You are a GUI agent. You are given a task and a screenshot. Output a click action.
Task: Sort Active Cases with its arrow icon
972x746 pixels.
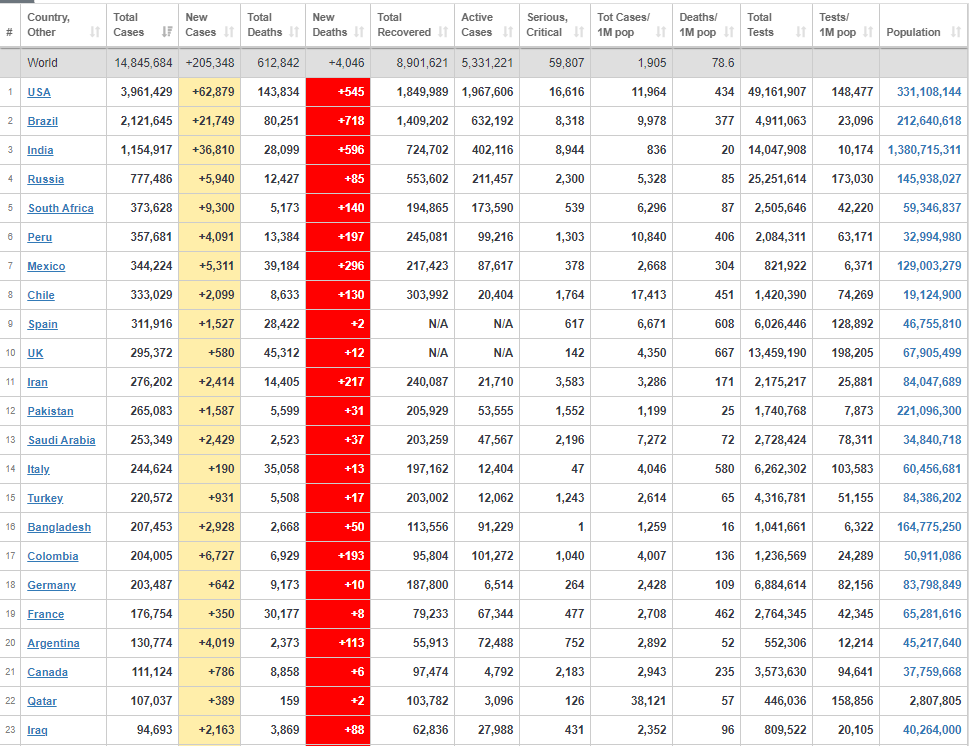[x=508, y=32]
